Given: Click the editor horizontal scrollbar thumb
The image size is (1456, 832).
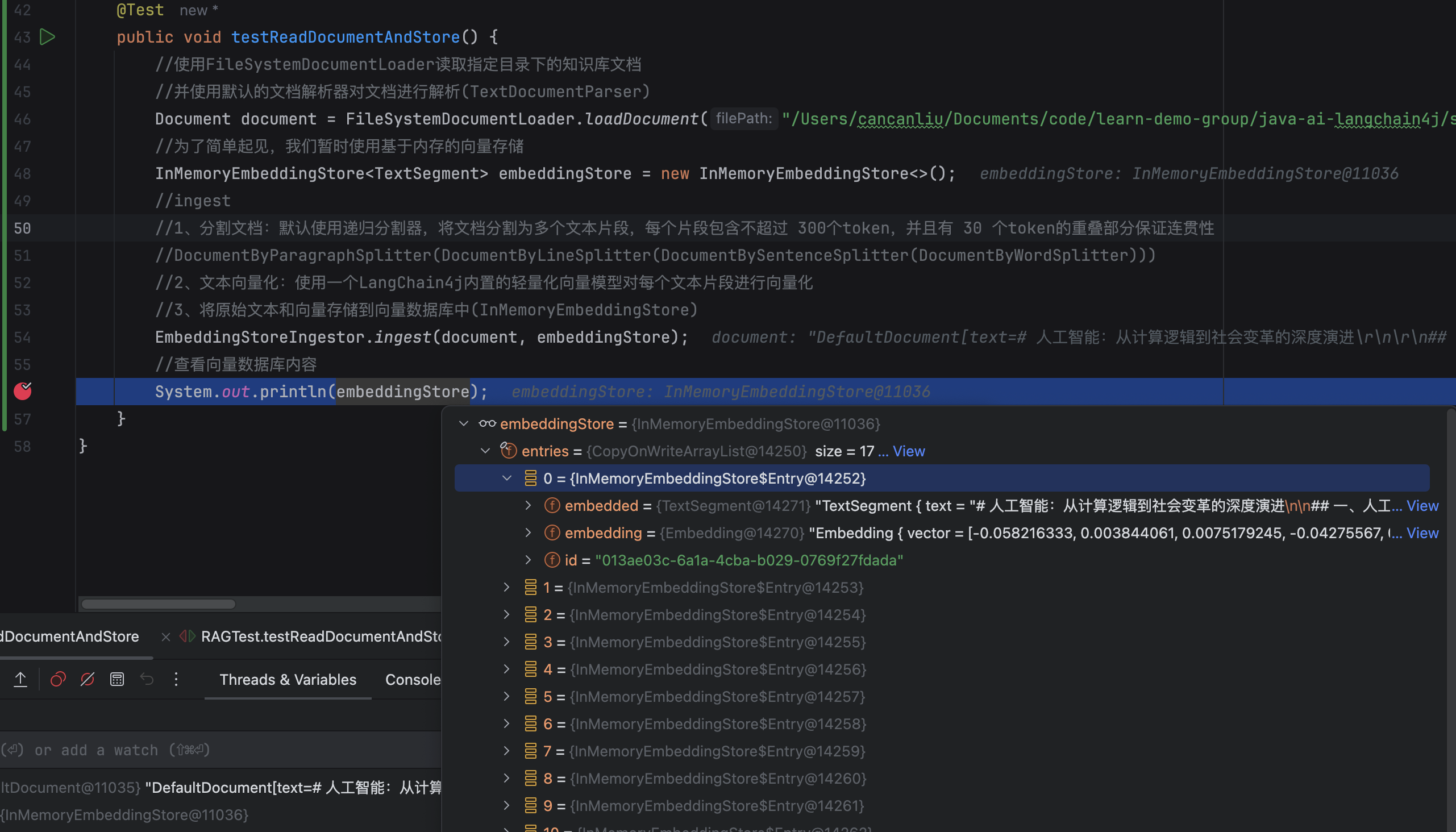Looking at the screenshot, I should 159,604.
